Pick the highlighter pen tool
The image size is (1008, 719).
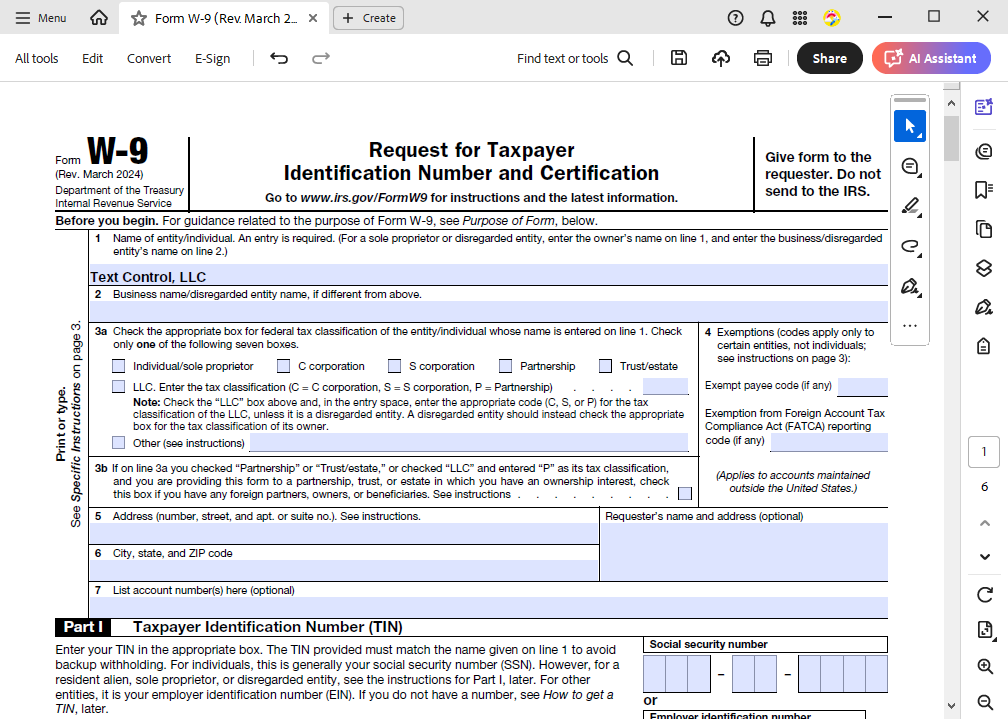(910, 206)
